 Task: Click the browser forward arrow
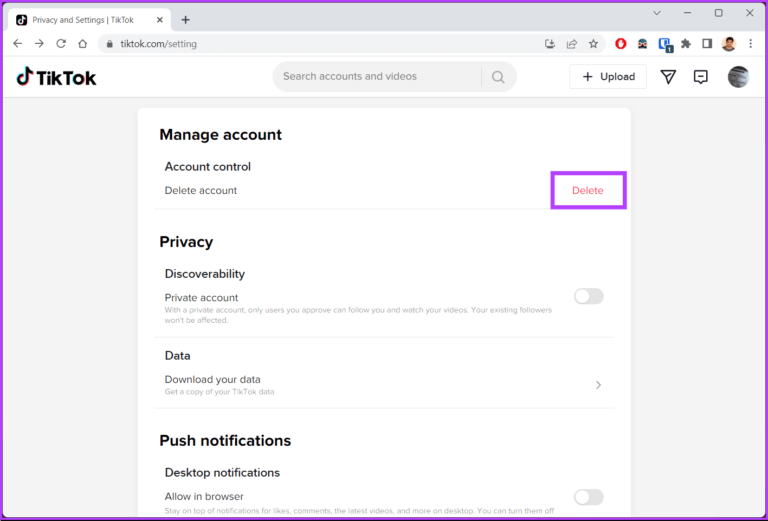click(x=39, y=44)
